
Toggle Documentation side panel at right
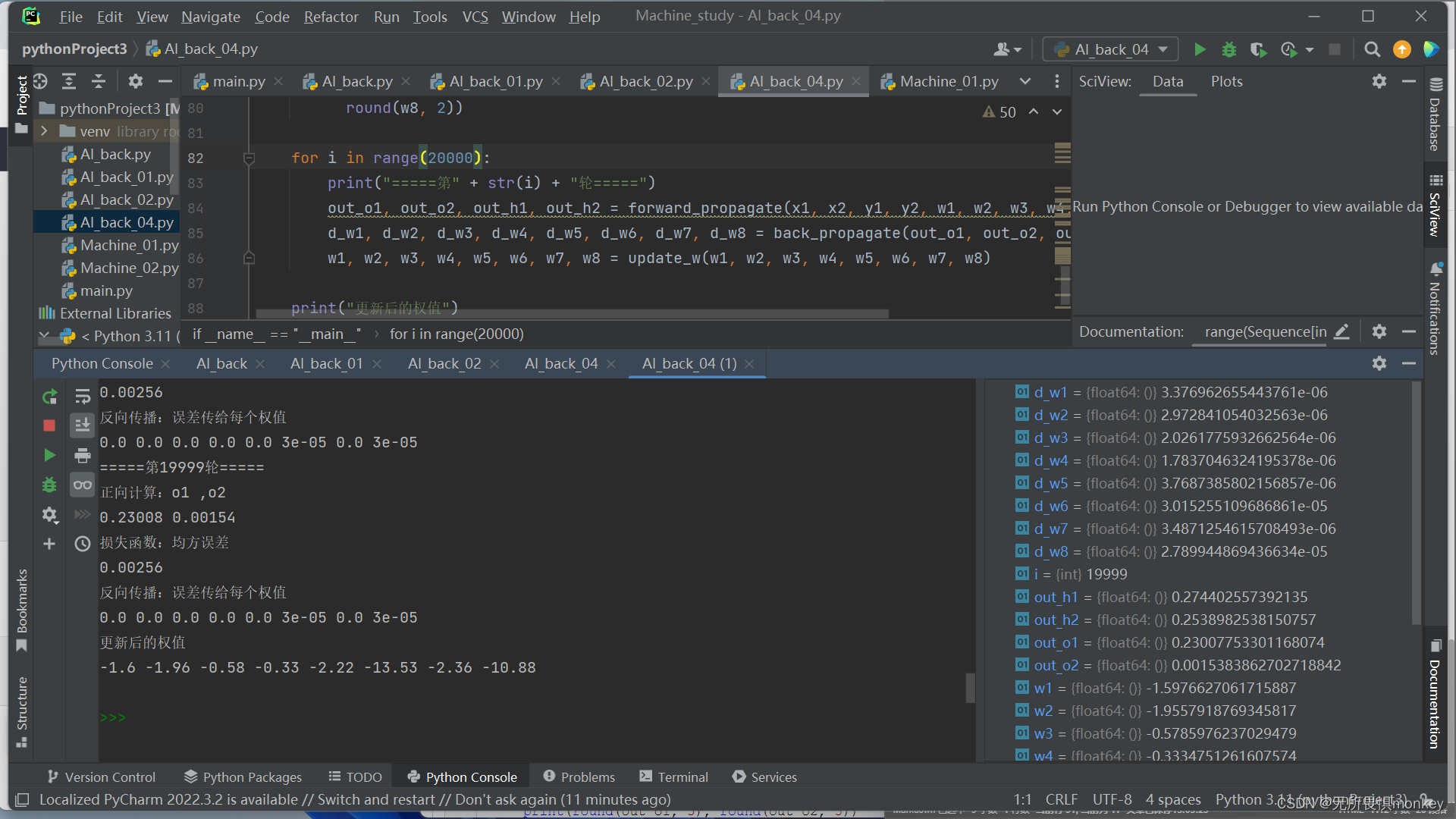1435,695
